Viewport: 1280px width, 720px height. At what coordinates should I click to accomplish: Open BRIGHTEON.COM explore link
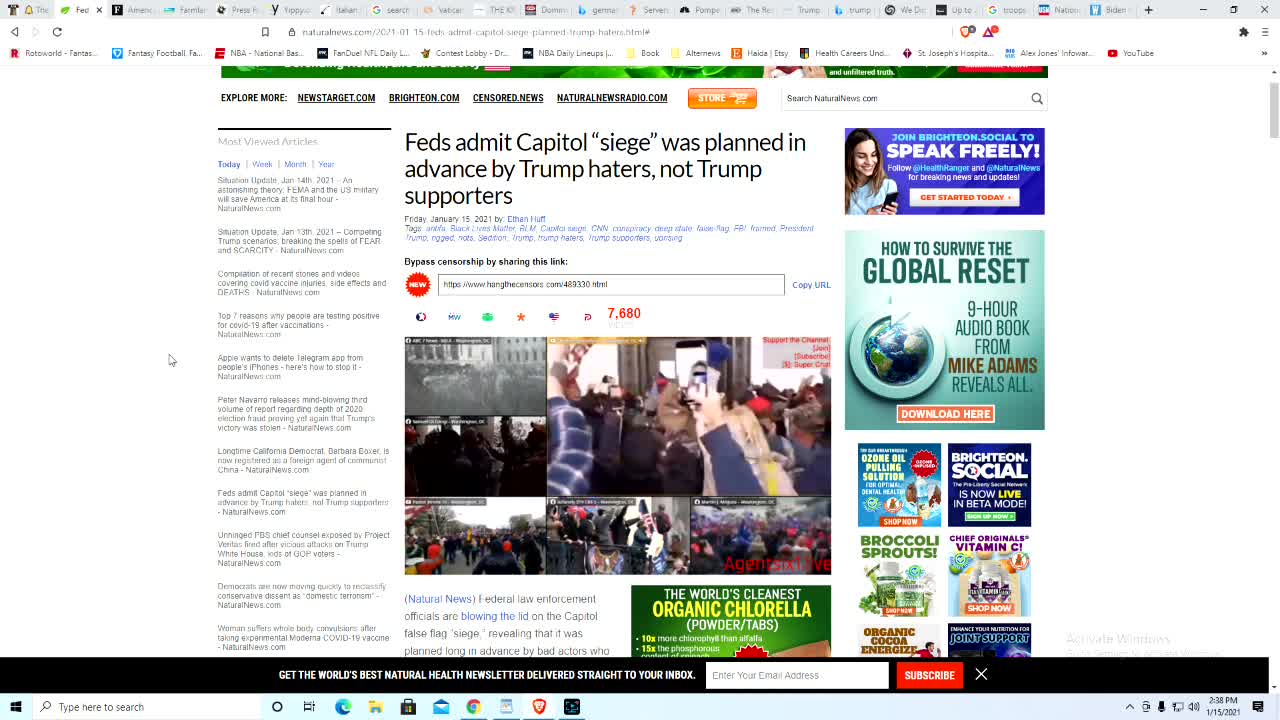click(424, 98)
